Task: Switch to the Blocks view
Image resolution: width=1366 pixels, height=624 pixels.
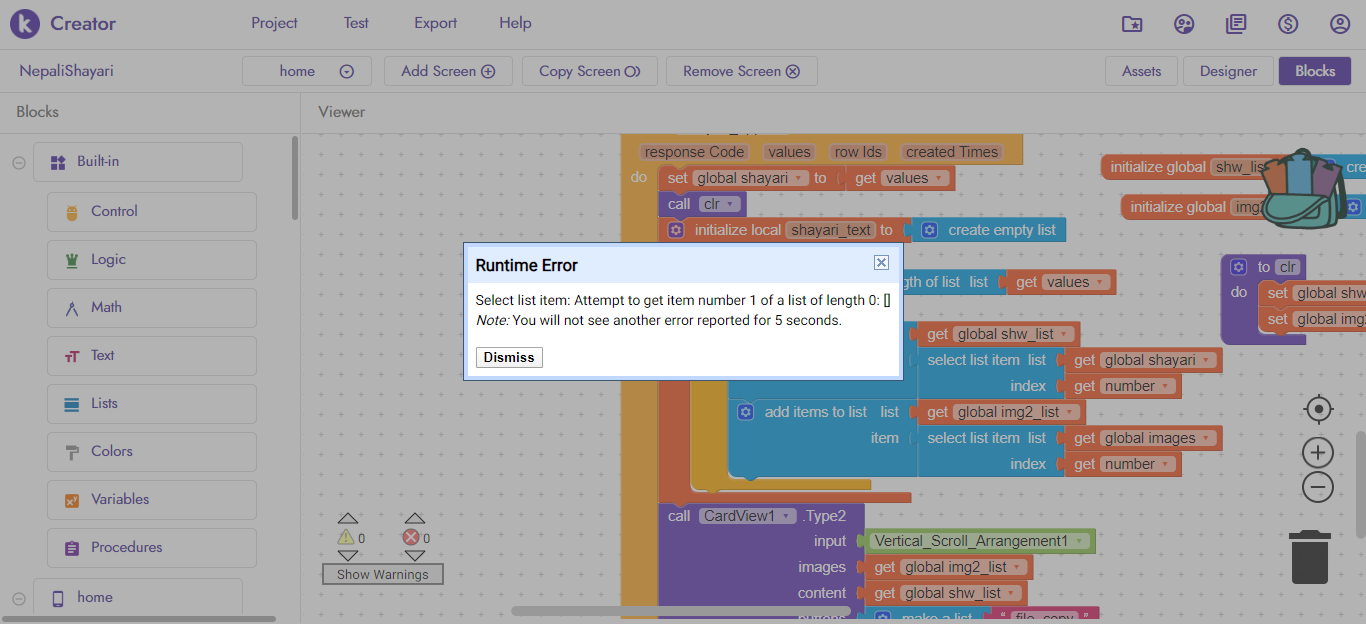Action: [1314, 71]
